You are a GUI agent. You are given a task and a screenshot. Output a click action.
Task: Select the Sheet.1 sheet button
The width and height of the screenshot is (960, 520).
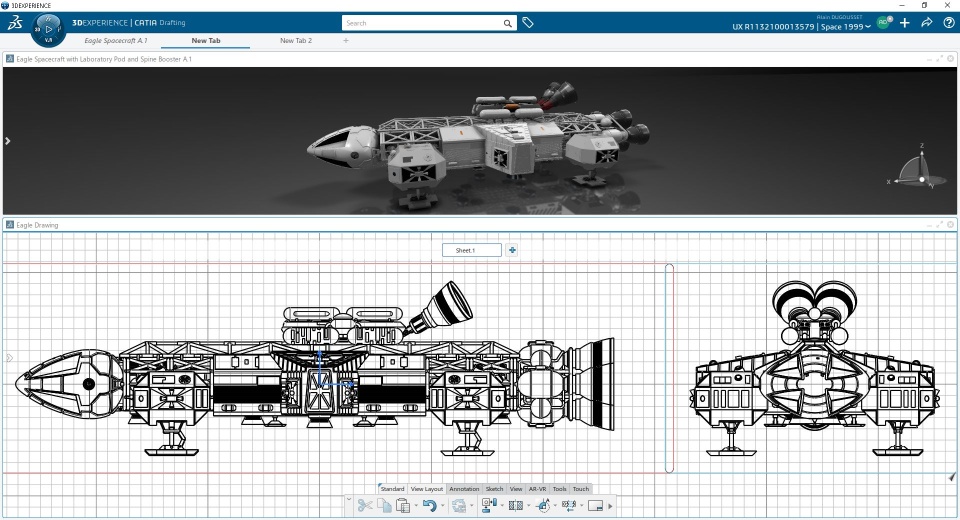(x=471, y=250)
